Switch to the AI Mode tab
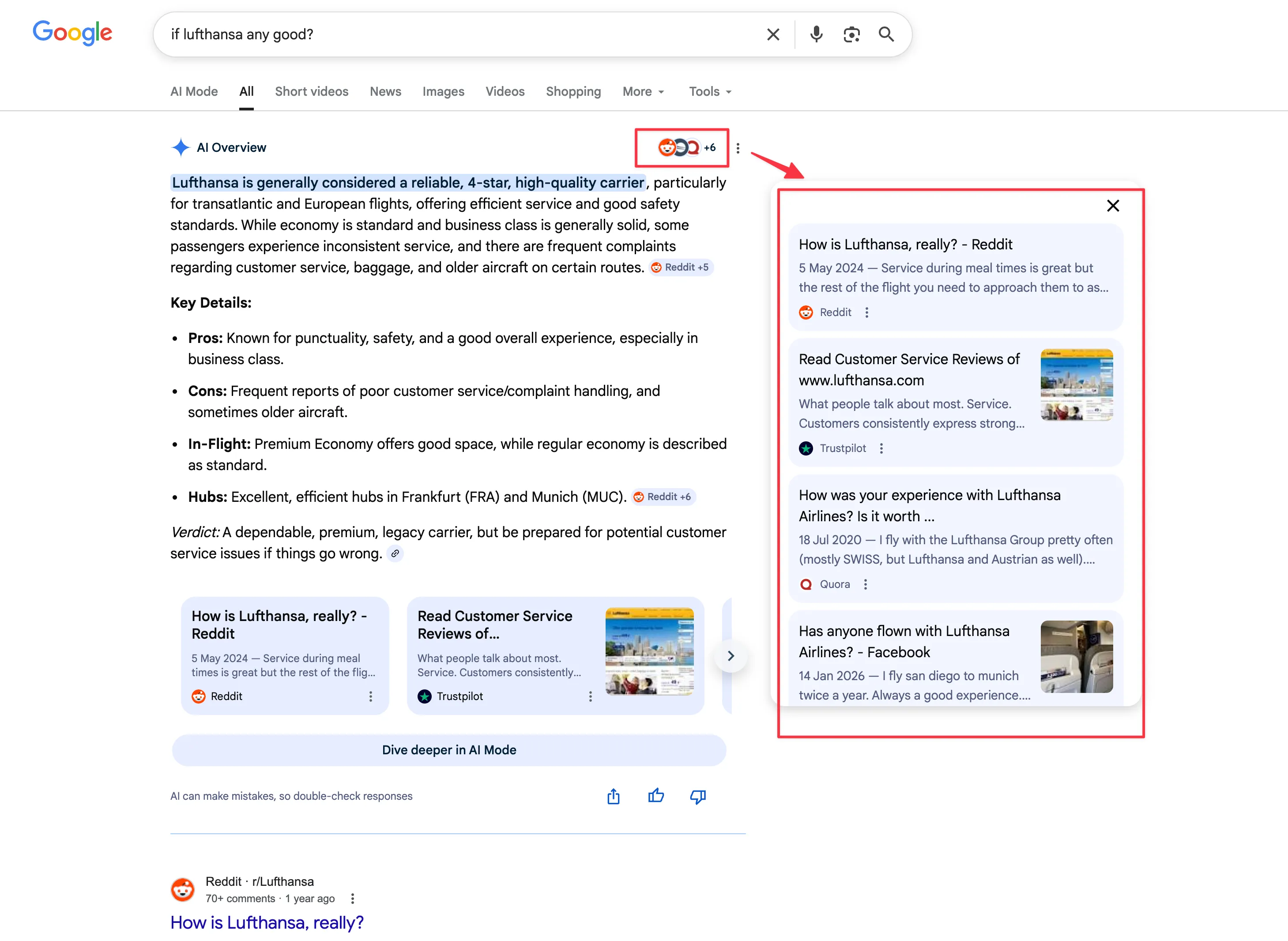Screen dimensions: 1288x941 click(194, 92)
